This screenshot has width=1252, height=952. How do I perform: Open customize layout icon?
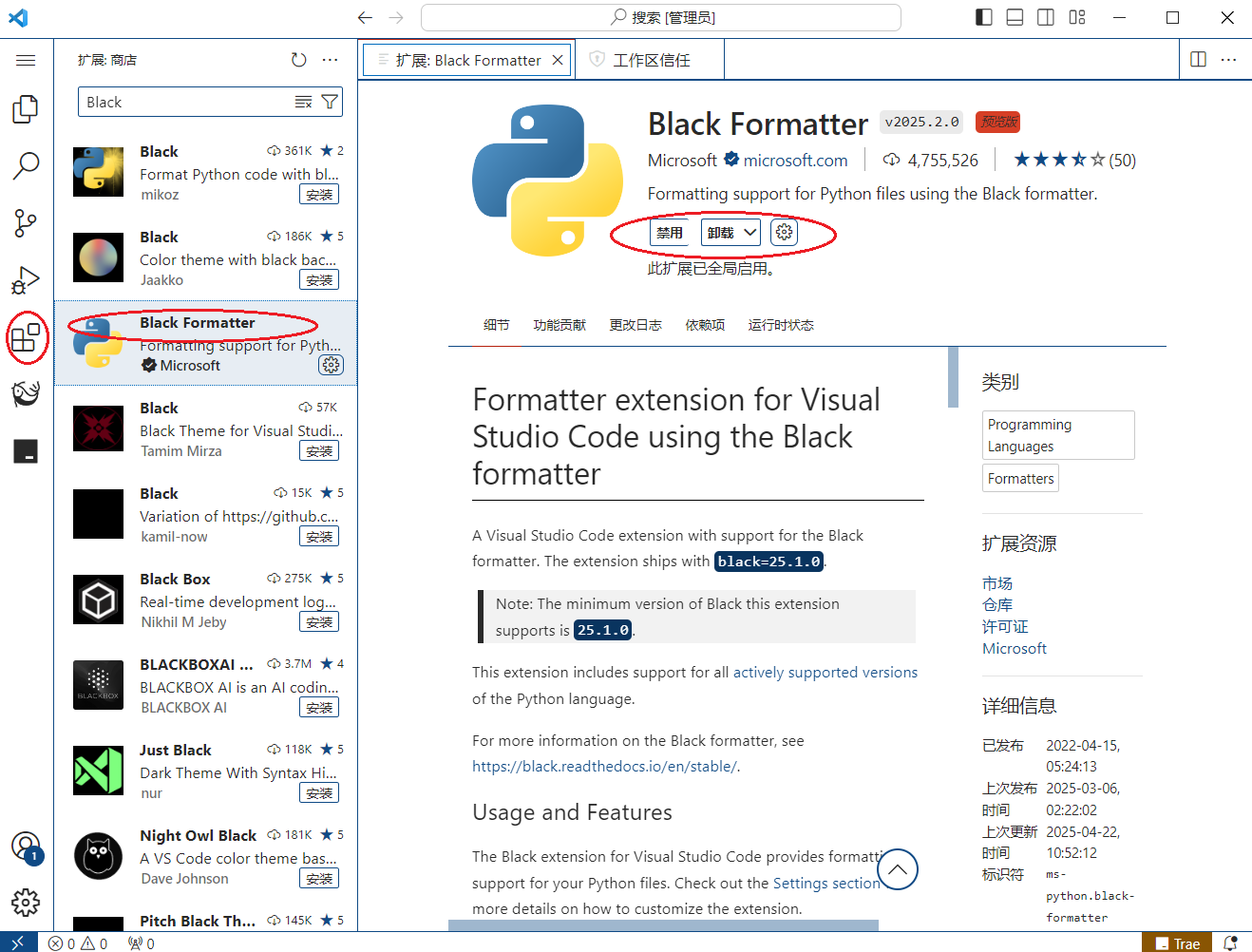(x=1077, y=17)
